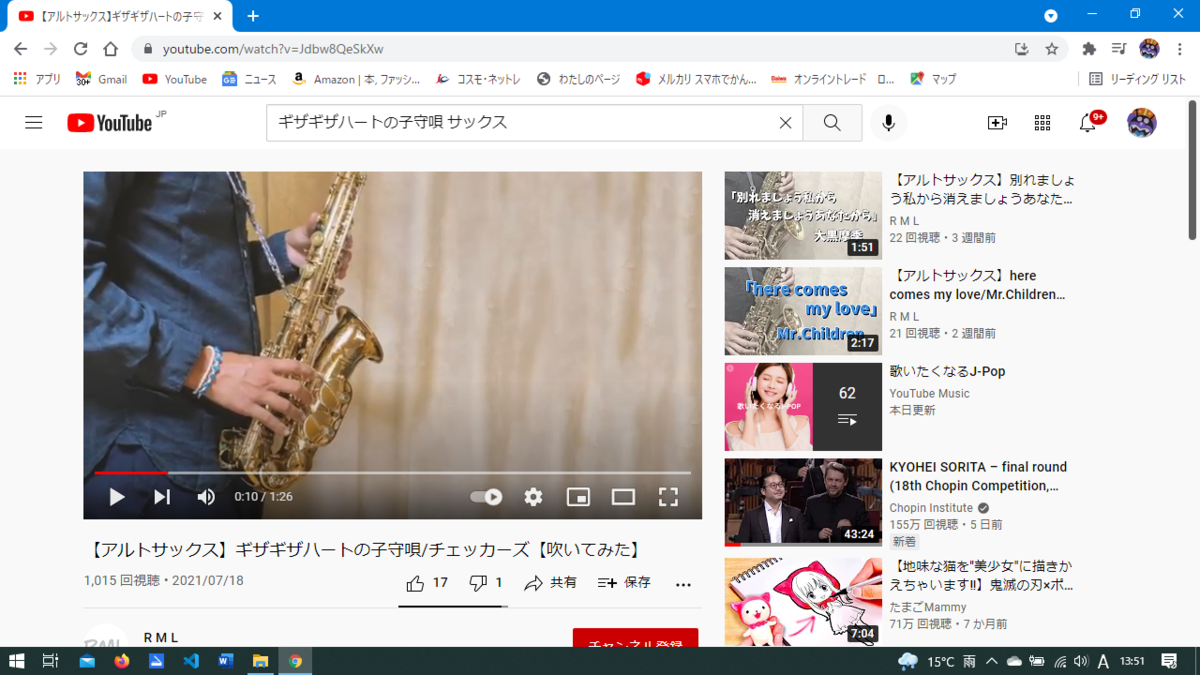Open the YouTube apps grid icon
The height and width of the screenshot is (675, 1200).
pyautogui.click(x=1042, y=122)
